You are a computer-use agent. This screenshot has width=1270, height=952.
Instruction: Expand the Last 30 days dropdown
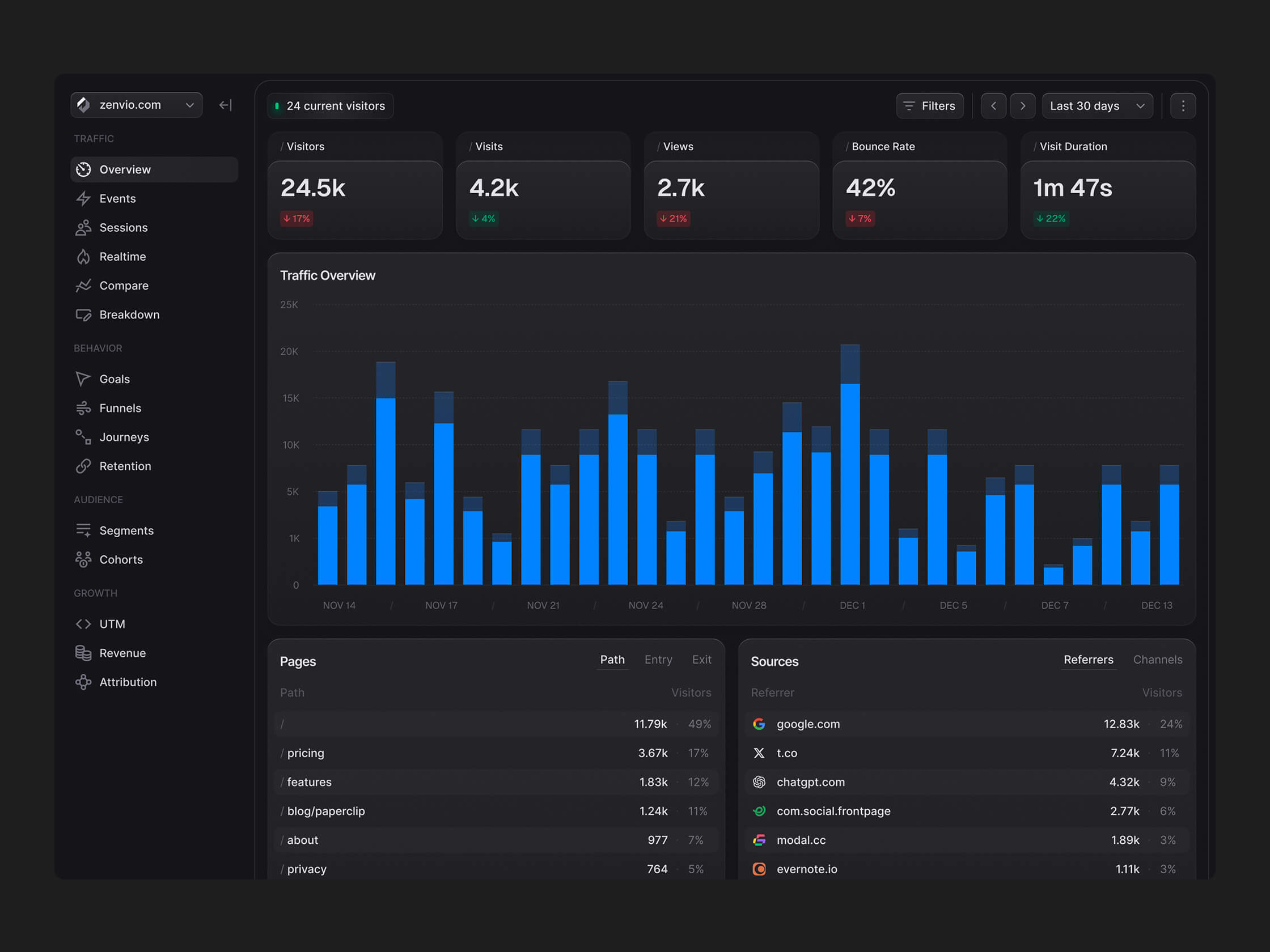point(1097,106)
